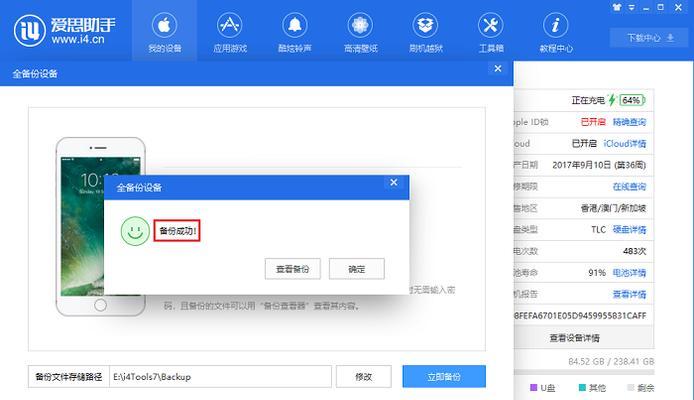The width and height of the screenshot is (694, 400).
Task: Click the 硬盘详情 disk details link
Action: (630, 229)
